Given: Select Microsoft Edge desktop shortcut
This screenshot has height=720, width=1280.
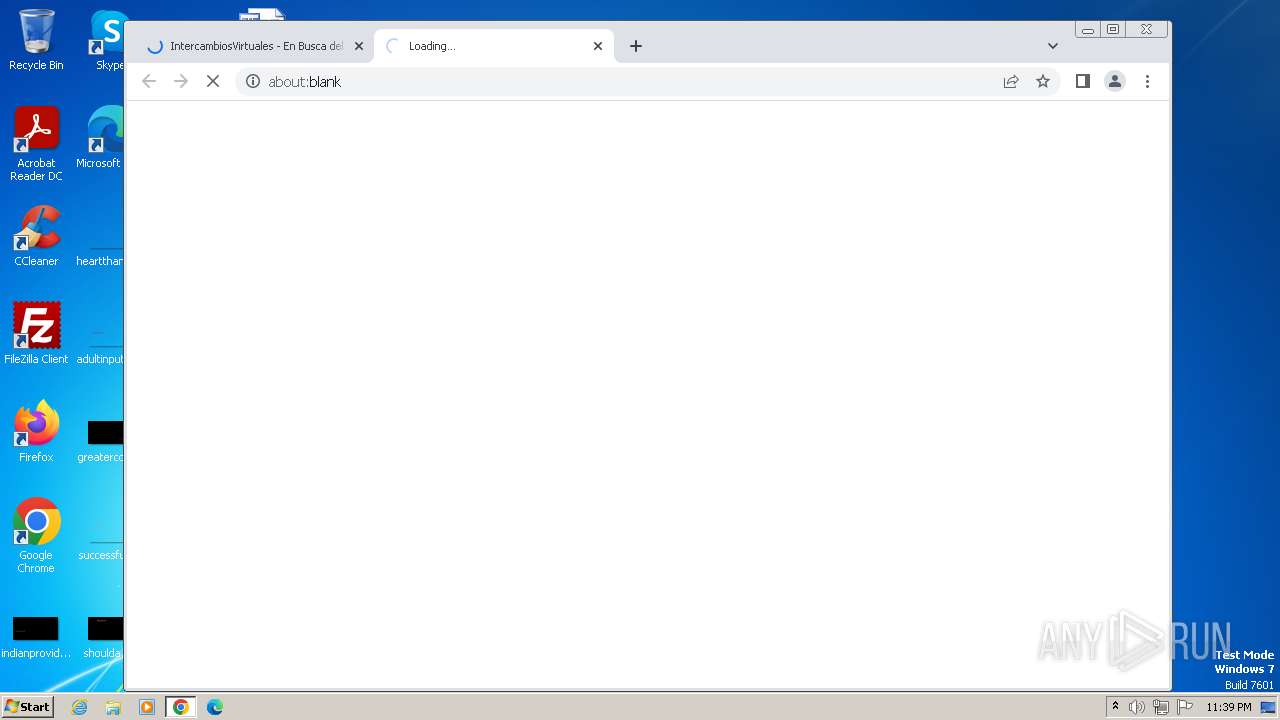Looking at the screenshot, I should [x=100, y=138].
